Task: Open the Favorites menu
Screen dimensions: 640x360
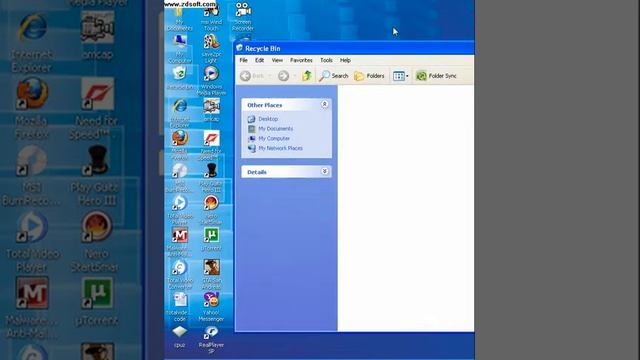Action: [301, 60]
